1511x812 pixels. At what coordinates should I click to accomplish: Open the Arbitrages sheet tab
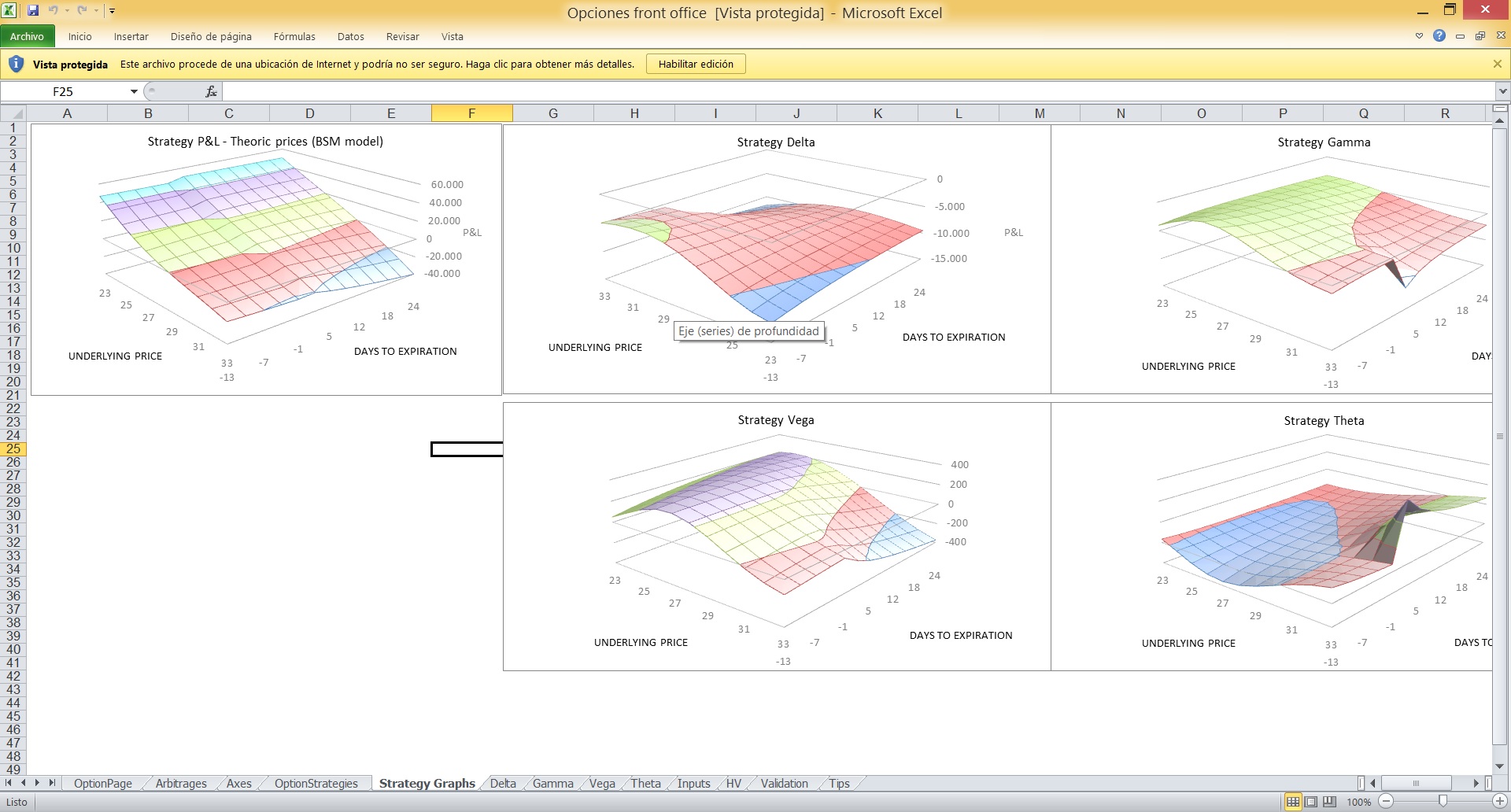(x=181, y=783)
